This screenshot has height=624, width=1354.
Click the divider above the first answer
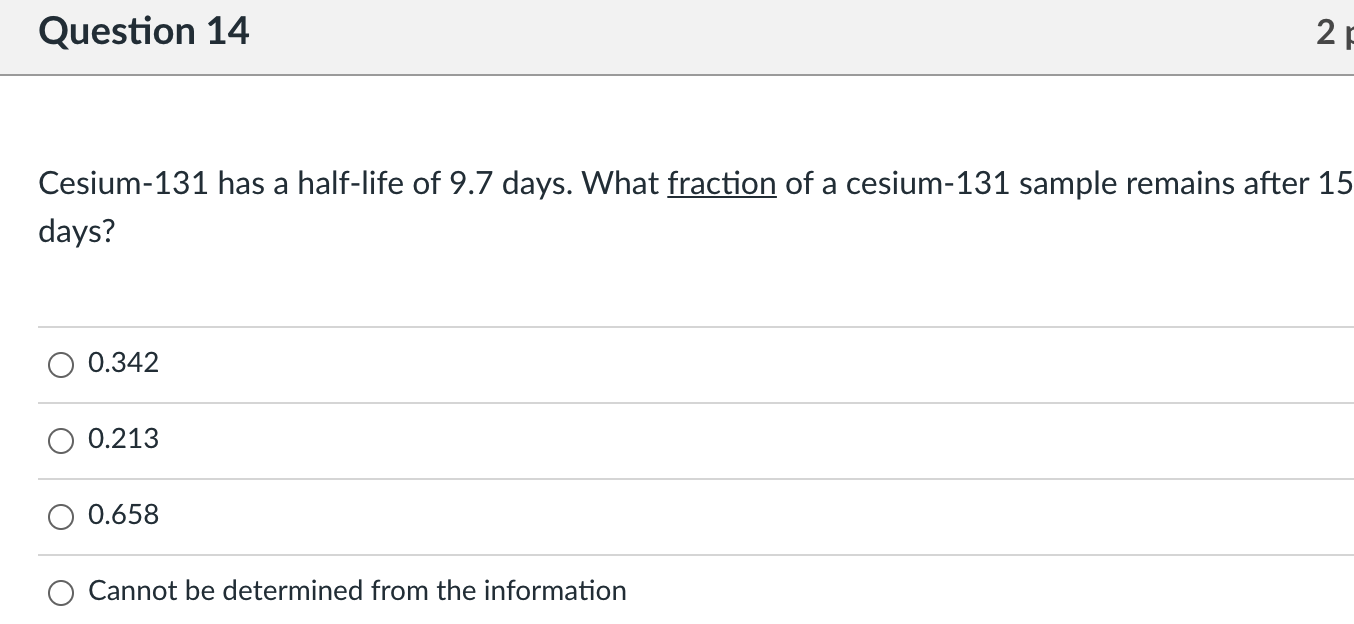[677, 326]
